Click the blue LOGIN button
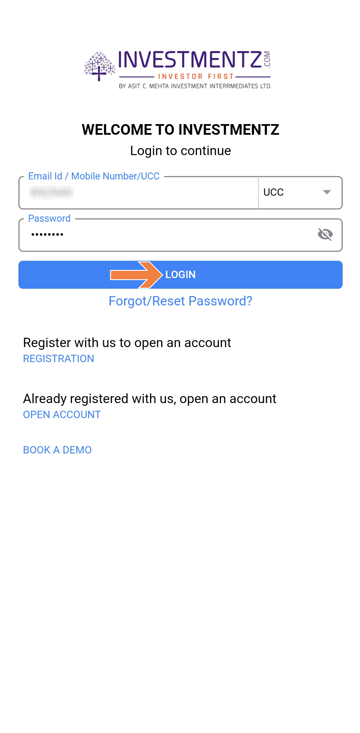Image resolution: width=360 pixels, height=733 pixels. click(x=180, y=275)
